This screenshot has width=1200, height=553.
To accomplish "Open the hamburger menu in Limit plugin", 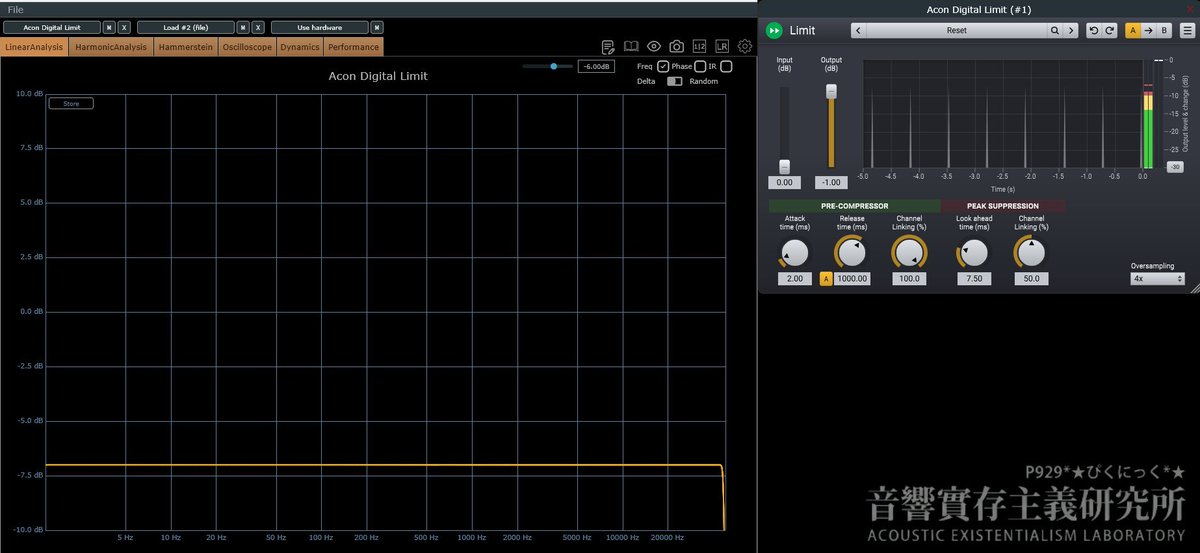I will 1187,31.
